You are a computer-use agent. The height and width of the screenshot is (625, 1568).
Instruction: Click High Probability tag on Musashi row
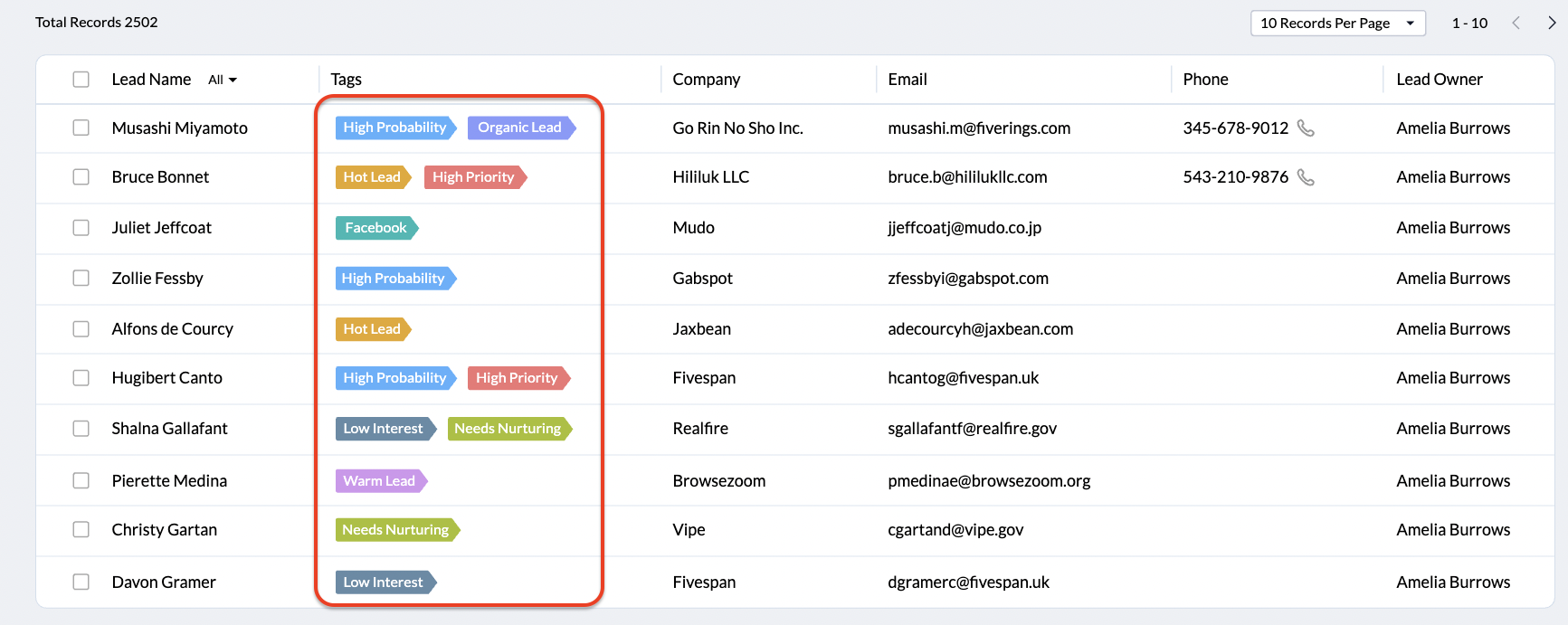395,128
